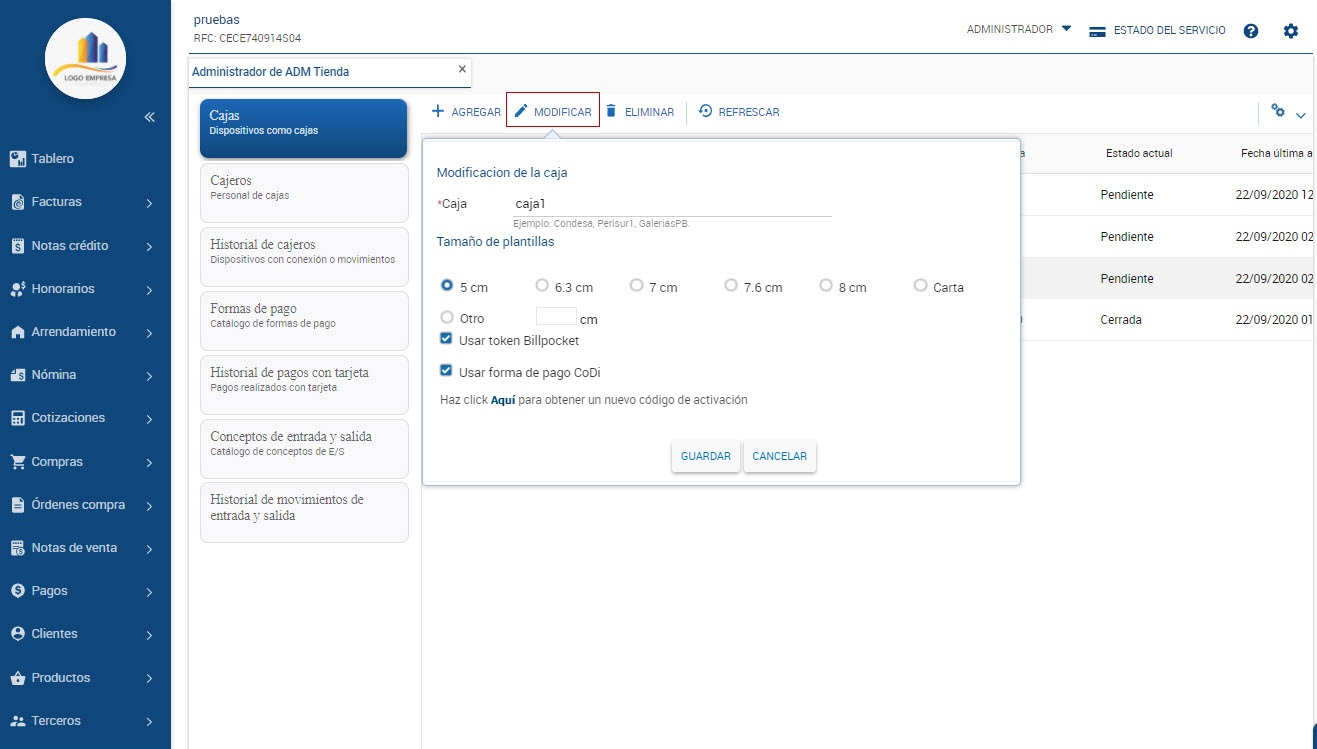
Task: Click the Modificar pencil button
Action: pos(553,111)
